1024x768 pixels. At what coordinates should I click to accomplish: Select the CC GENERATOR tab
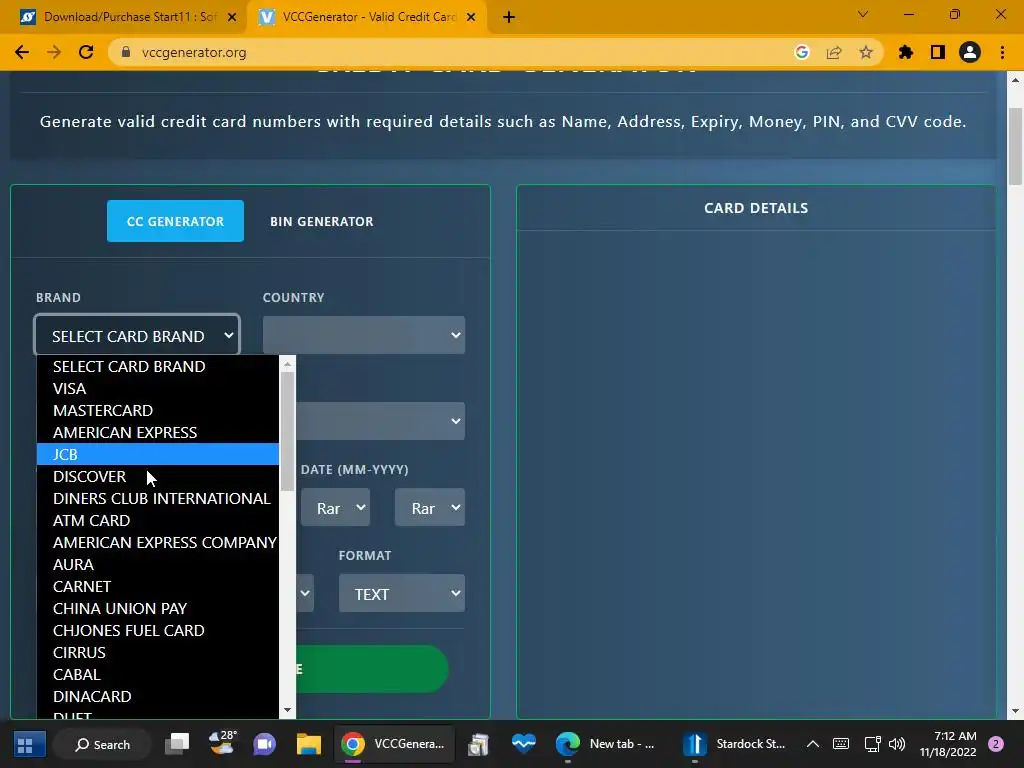point(175,221)
